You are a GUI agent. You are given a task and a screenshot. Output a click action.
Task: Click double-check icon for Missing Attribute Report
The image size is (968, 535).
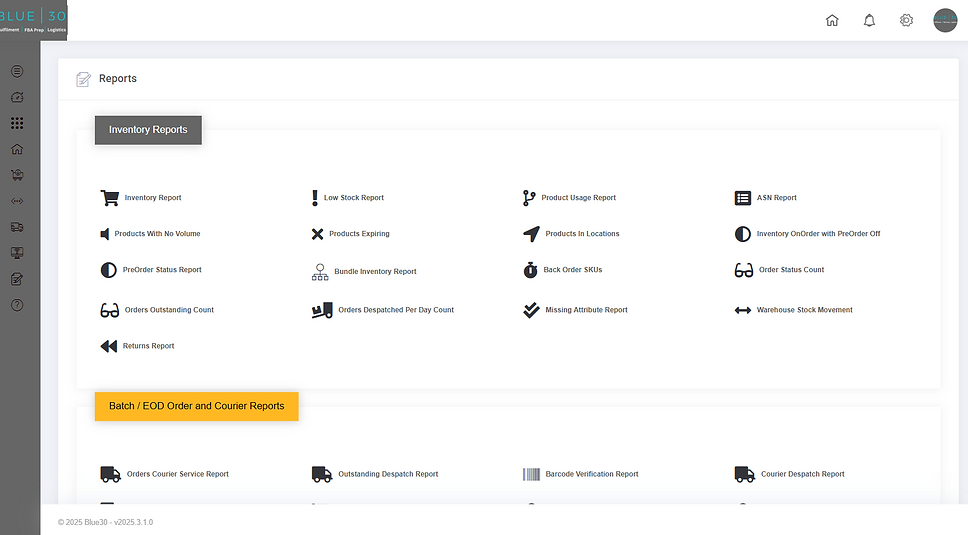tap(531, 310)
